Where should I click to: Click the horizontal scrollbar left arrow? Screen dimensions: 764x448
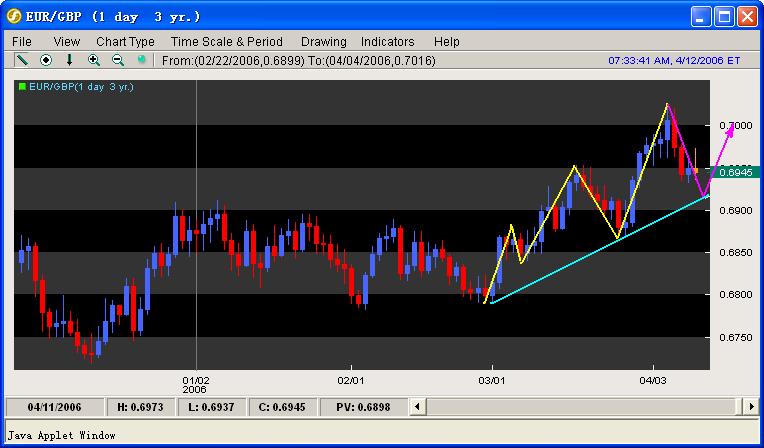click(x=417, y=406)
